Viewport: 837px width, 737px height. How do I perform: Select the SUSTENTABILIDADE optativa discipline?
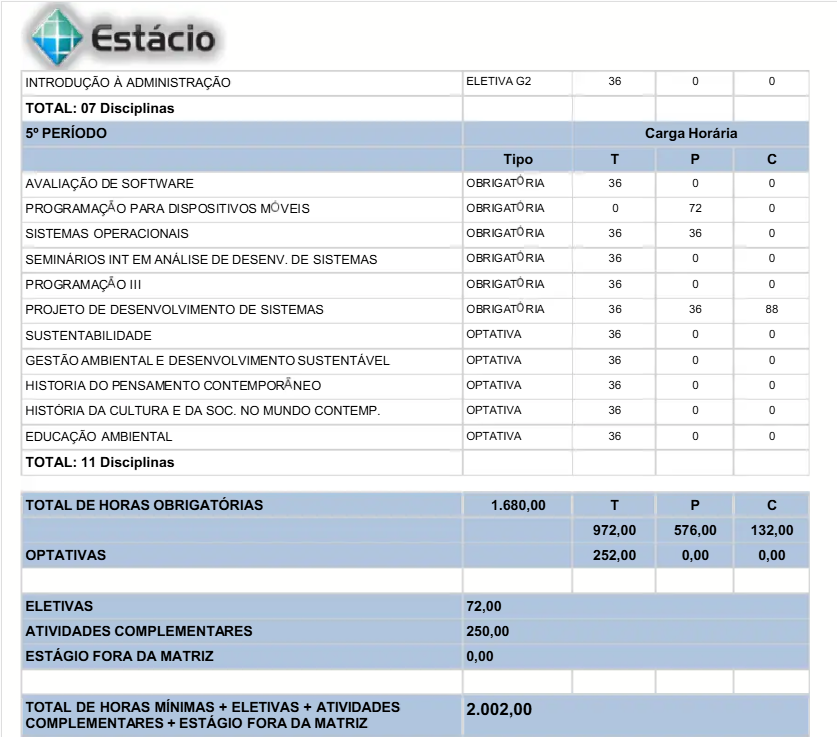[x=85, y=334]
